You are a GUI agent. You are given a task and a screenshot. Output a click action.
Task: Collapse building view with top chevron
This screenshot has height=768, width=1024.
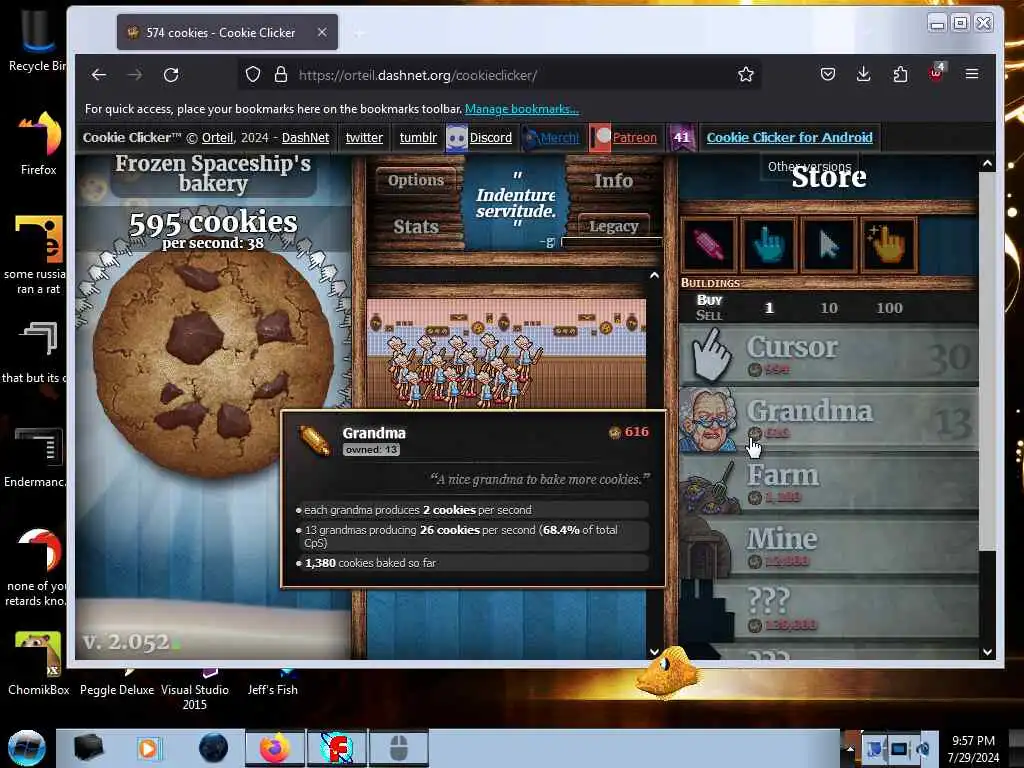654,276
